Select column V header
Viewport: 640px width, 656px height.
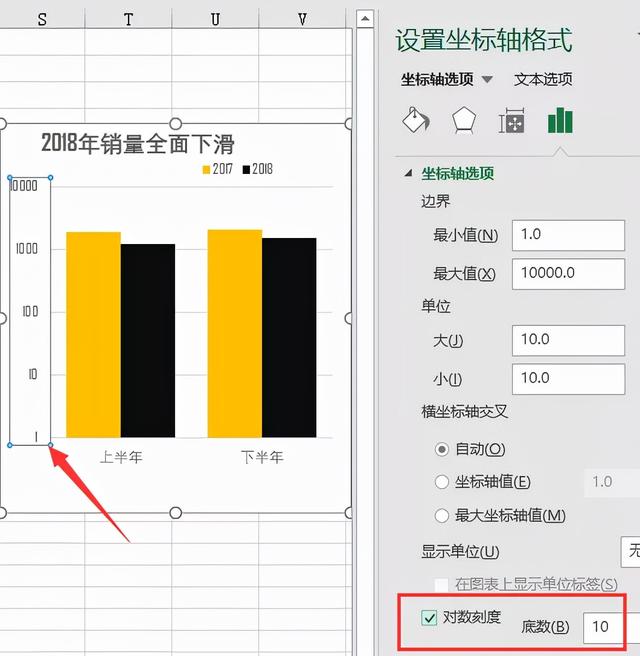pos(302,19)
